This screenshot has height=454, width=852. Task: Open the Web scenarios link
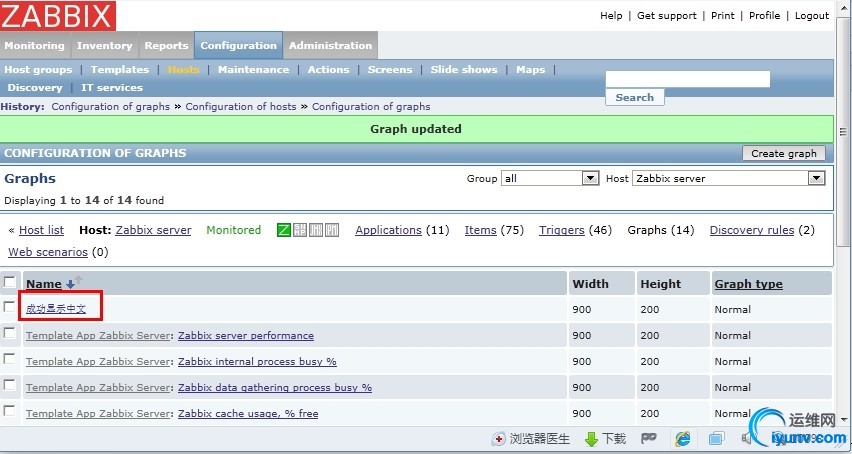[x=48, y=252]
